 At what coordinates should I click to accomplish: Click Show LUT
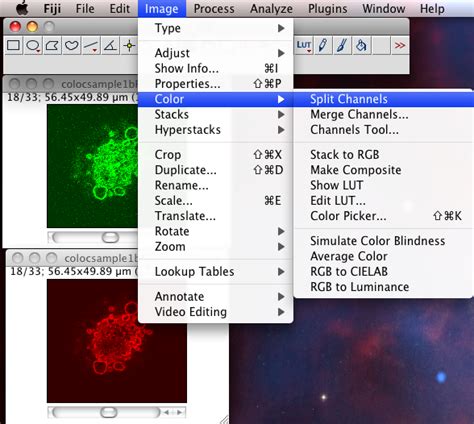(x=383, y=185)
